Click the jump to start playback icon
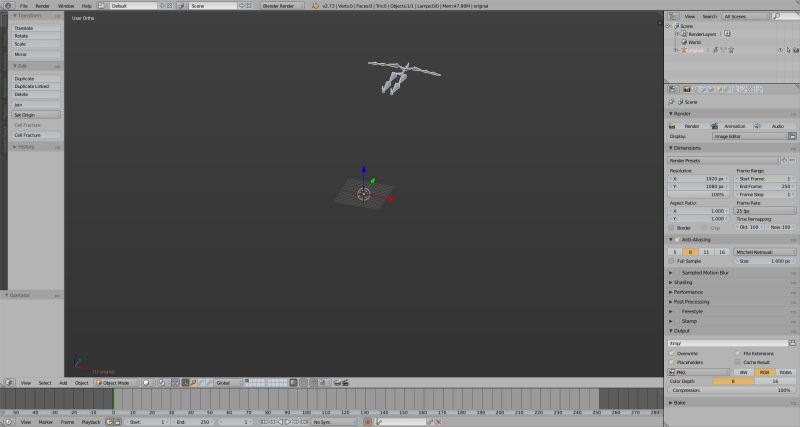Image resolution: width=800 pixels, height=427 pixels. pos(264,422)
